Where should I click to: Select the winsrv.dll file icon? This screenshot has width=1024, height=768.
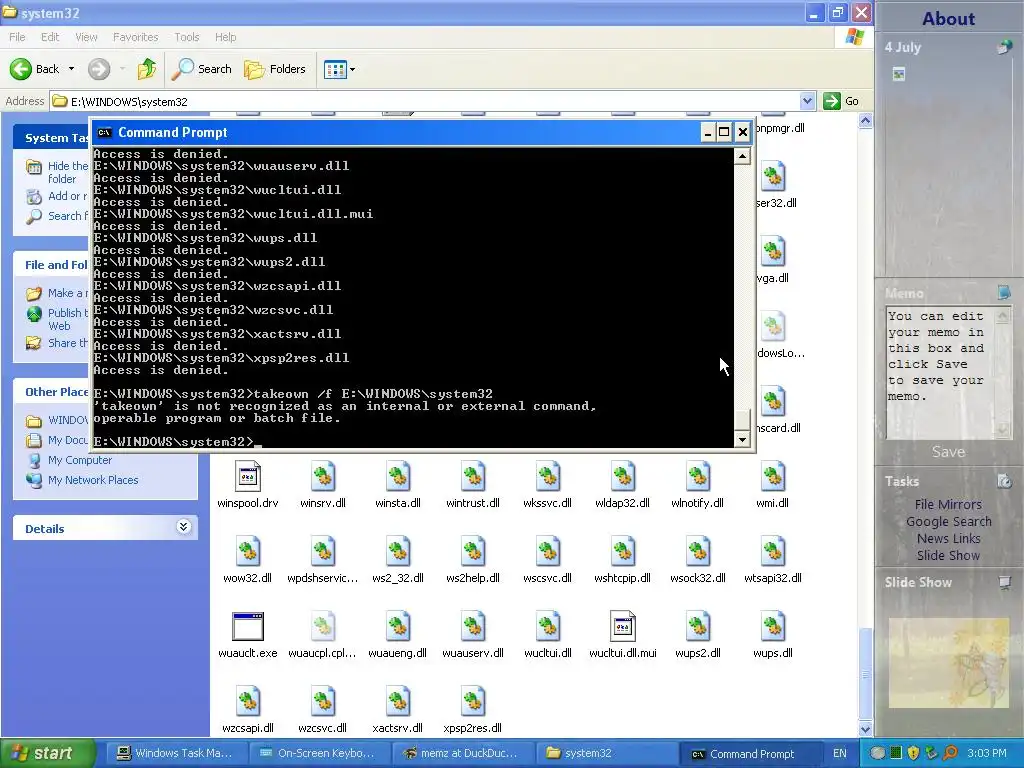(x=323, y=477)
